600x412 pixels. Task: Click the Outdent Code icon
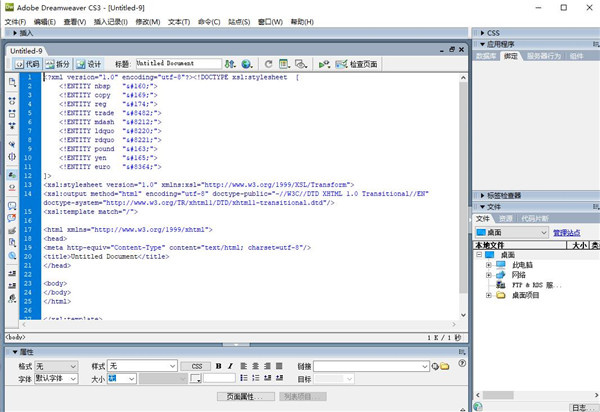point(12,286)
